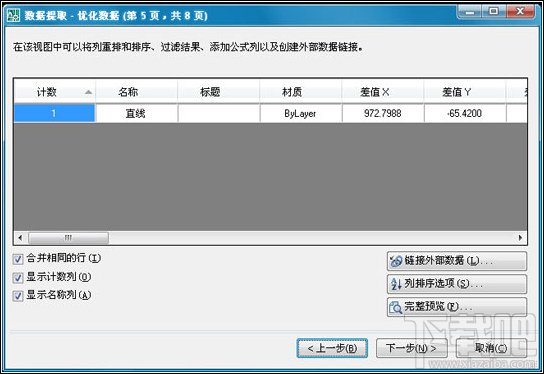Click the 差值 Y column header
Screen dimensions: 544x374
tap(465, 92)
